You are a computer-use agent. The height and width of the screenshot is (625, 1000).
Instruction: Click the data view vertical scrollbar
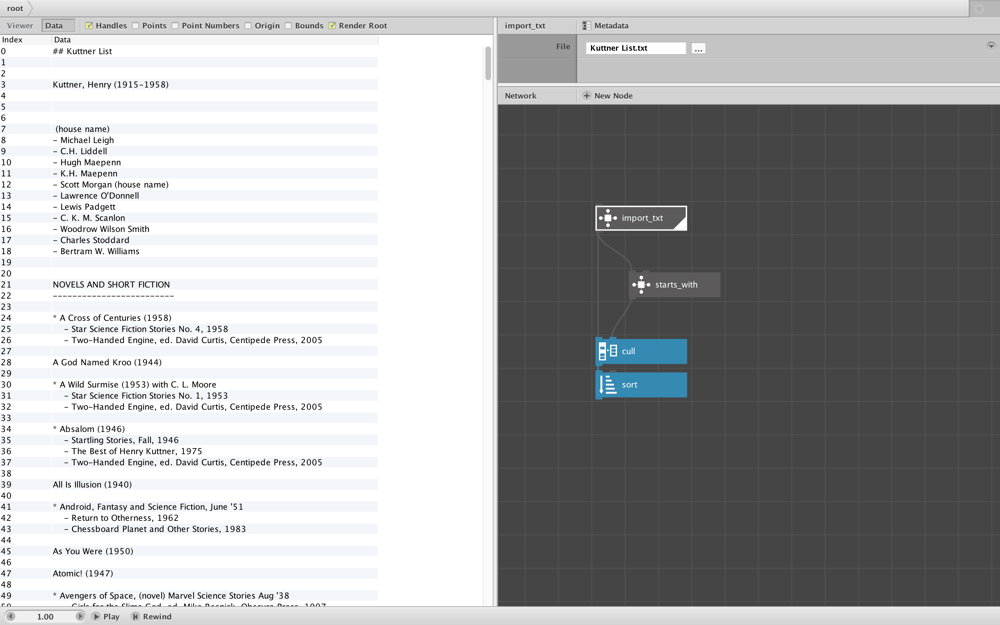coord(488,63)
